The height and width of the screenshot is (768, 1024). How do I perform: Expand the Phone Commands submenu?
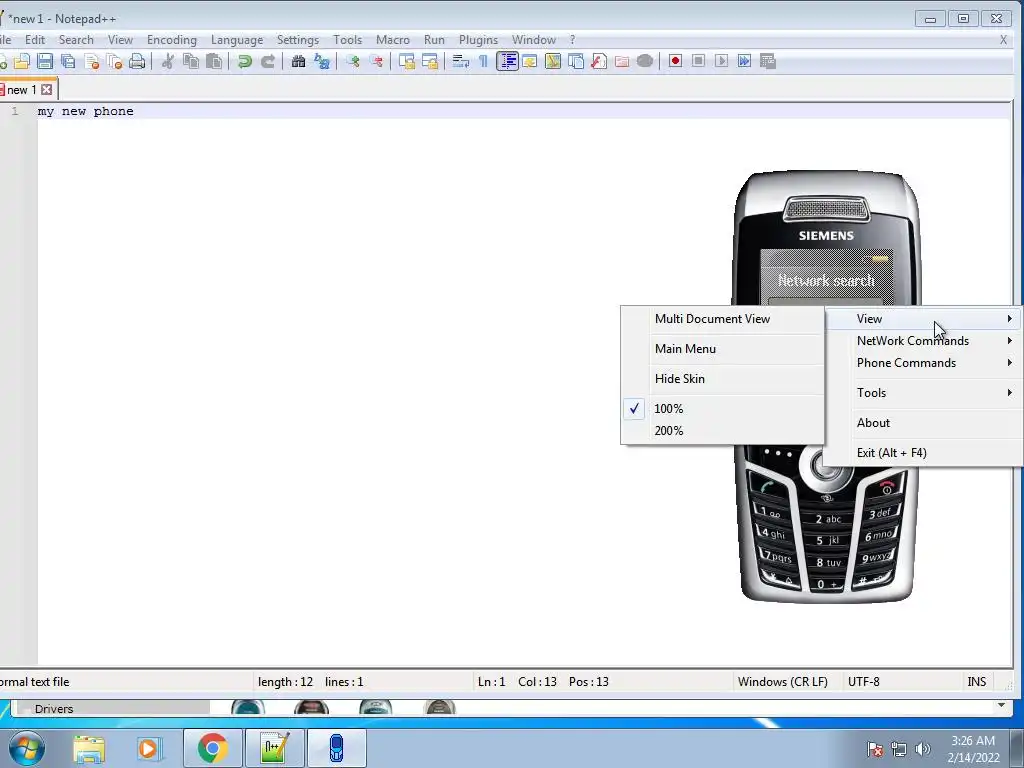[923, 363]
